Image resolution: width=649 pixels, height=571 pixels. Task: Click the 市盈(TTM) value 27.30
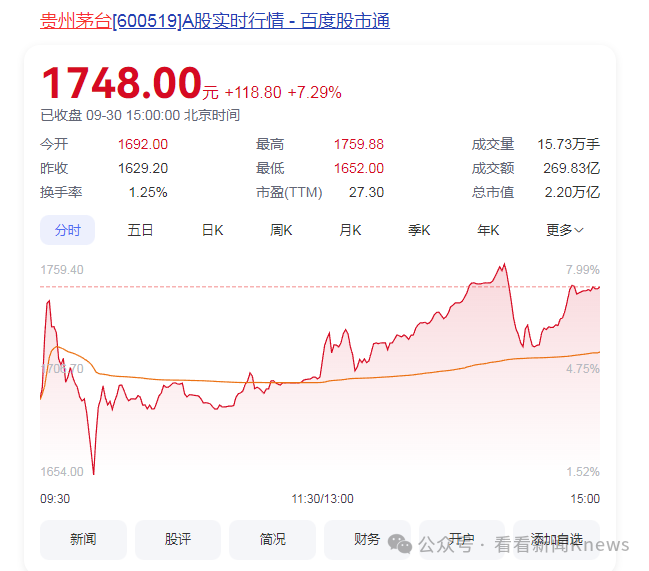click(x=366, y=192)
